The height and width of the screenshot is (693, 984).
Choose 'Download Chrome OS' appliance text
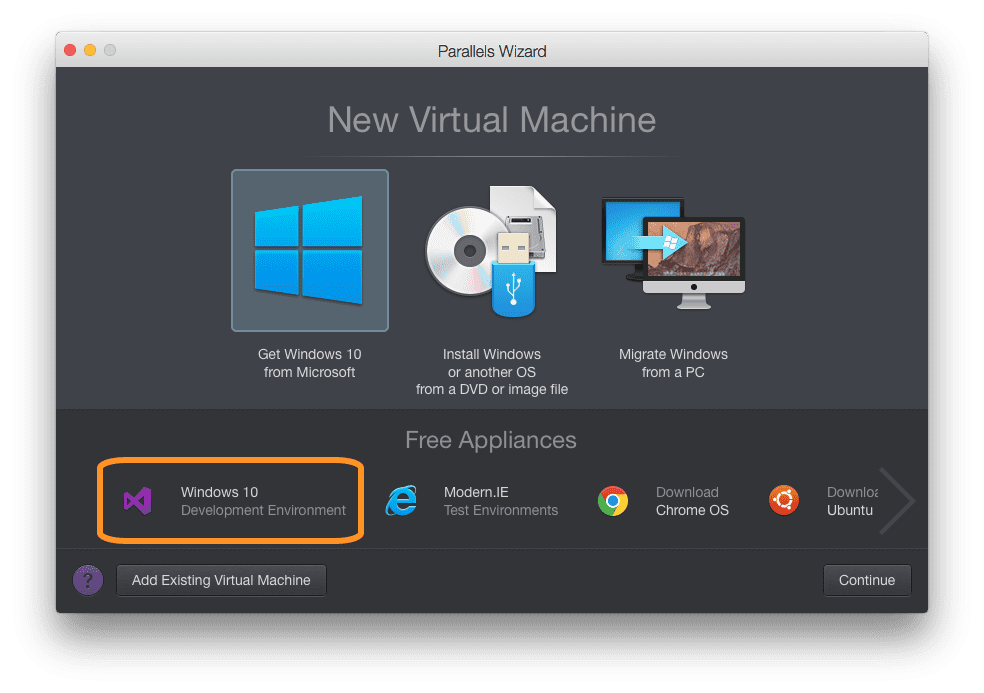(692, 501)
